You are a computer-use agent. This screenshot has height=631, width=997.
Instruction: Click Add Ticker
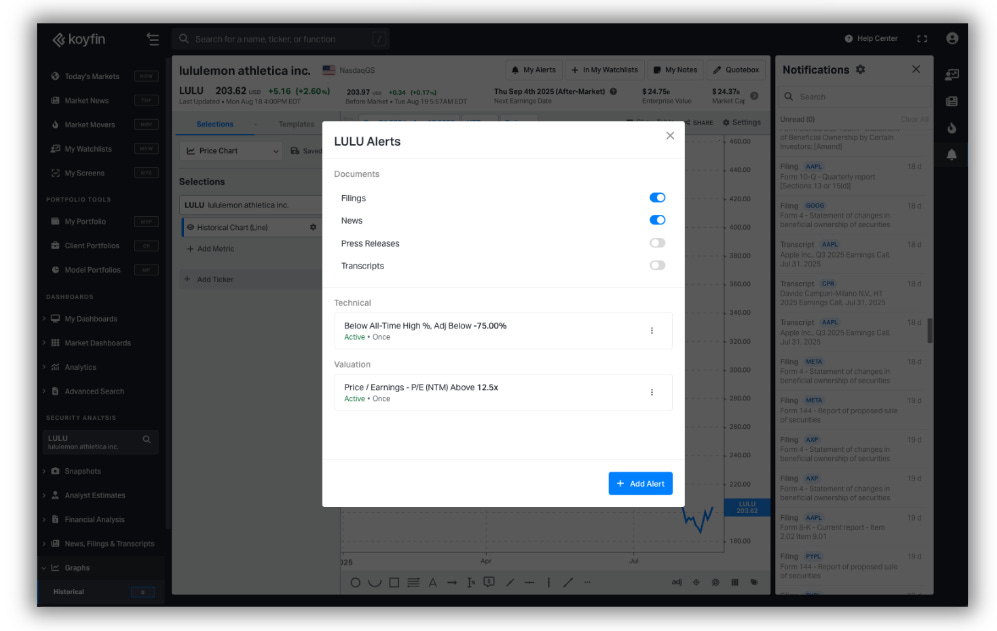point(209,279)
